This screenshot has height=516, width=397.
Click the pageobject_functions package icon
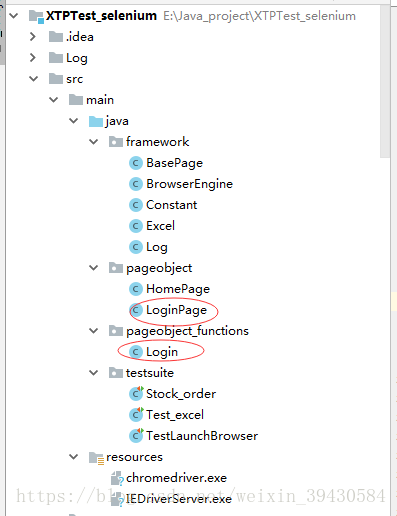116,331
